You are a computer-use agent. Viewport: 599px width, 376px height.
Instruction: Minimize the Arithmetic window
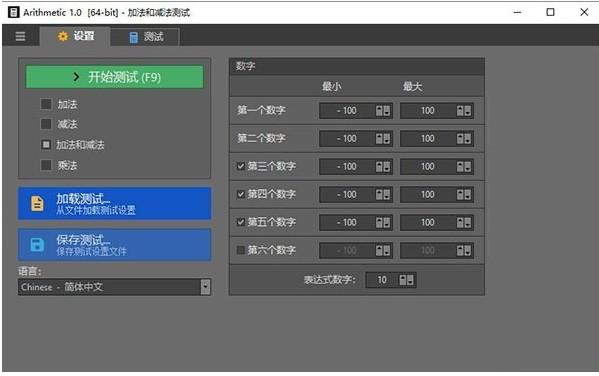pyautogui.click(x=517, y=12)
